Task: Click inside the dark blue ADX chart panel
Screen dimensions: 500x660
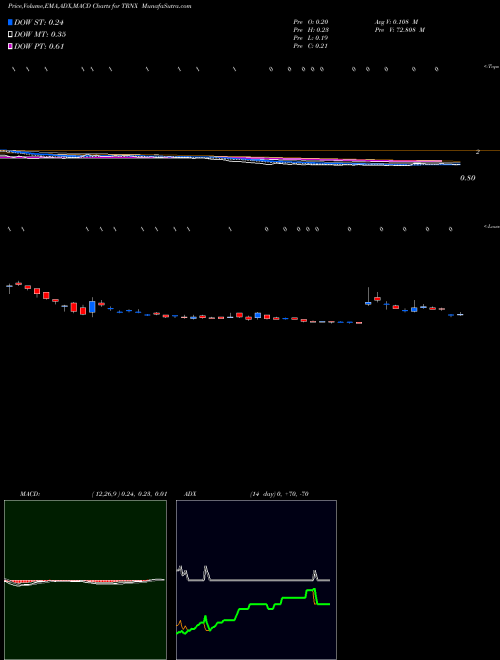Action: tap(256, 580)
